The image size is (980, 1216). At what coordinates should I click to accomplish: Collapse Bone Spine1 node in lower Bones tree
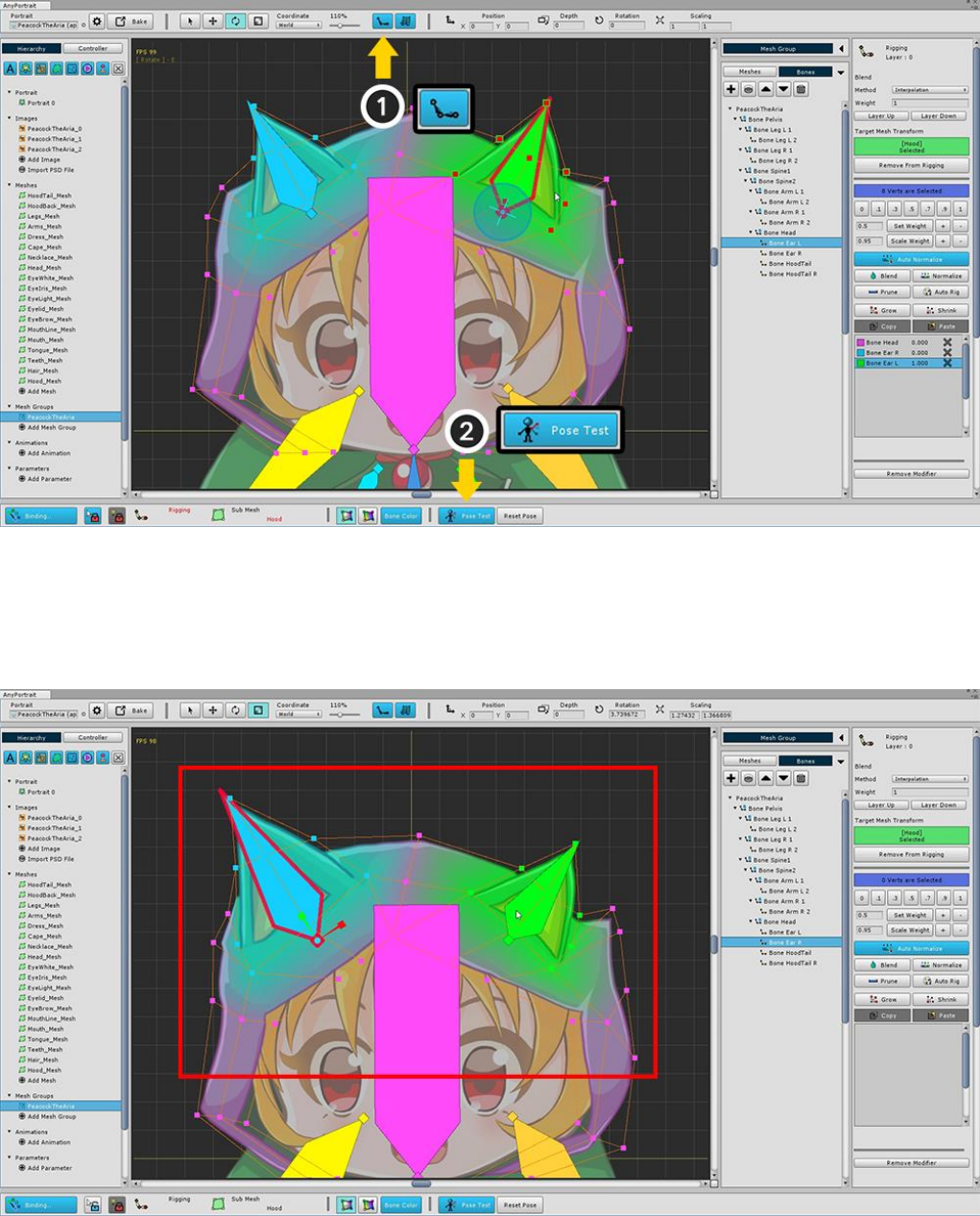coord(740,860)
